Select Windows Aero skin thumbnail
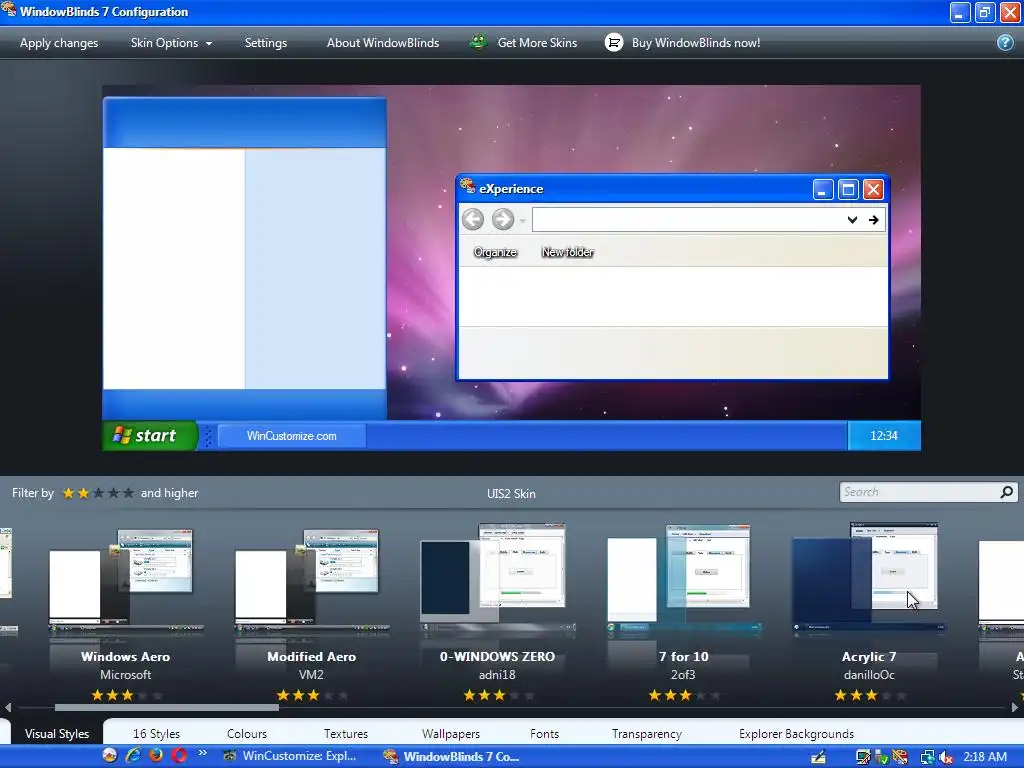 (125, 581)
